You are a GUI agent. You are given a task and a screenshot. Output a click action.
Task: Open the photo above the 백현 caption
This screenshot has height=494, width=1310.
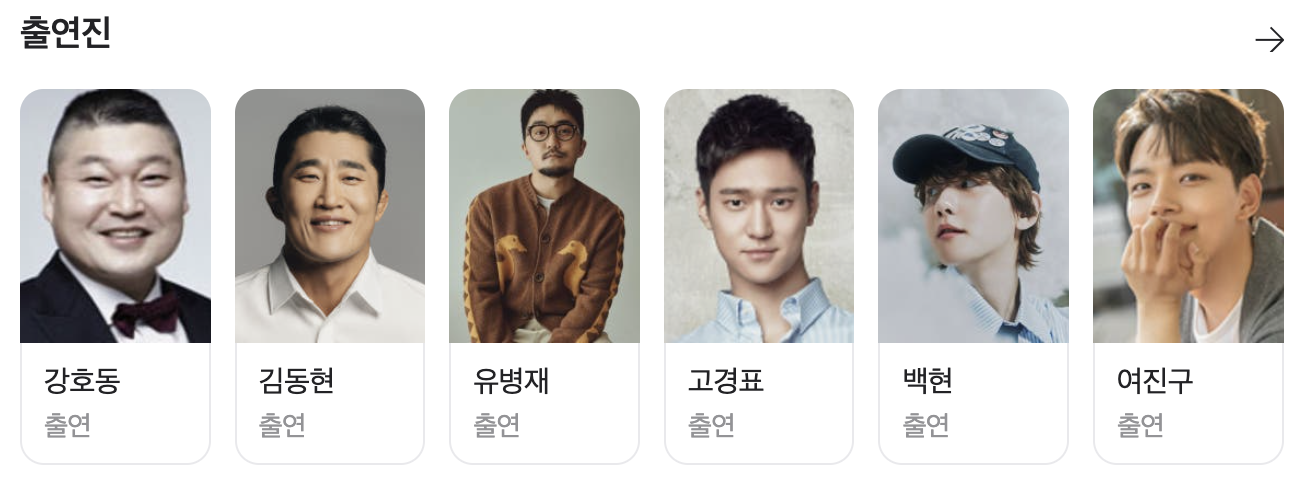point(973,216)
